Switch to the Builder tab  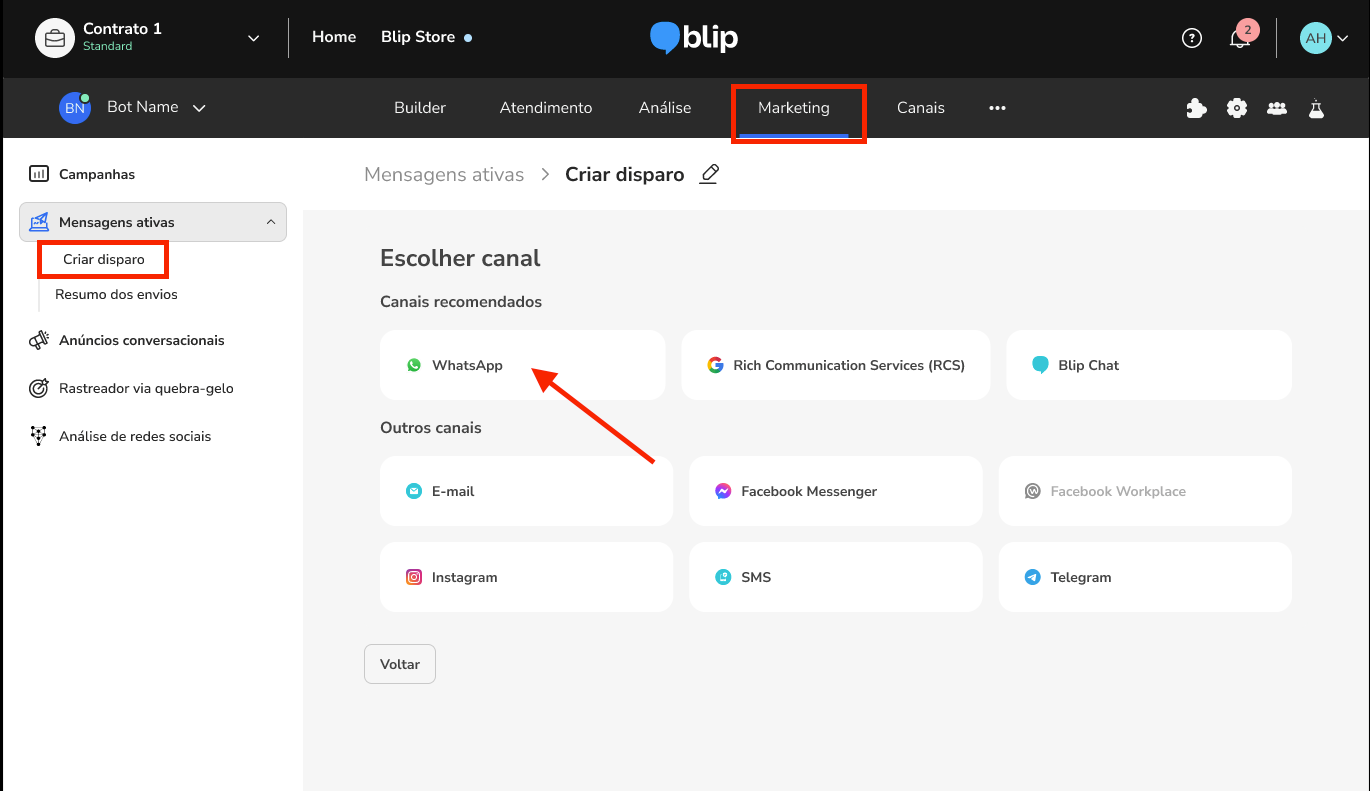click(x=420, y=108)
